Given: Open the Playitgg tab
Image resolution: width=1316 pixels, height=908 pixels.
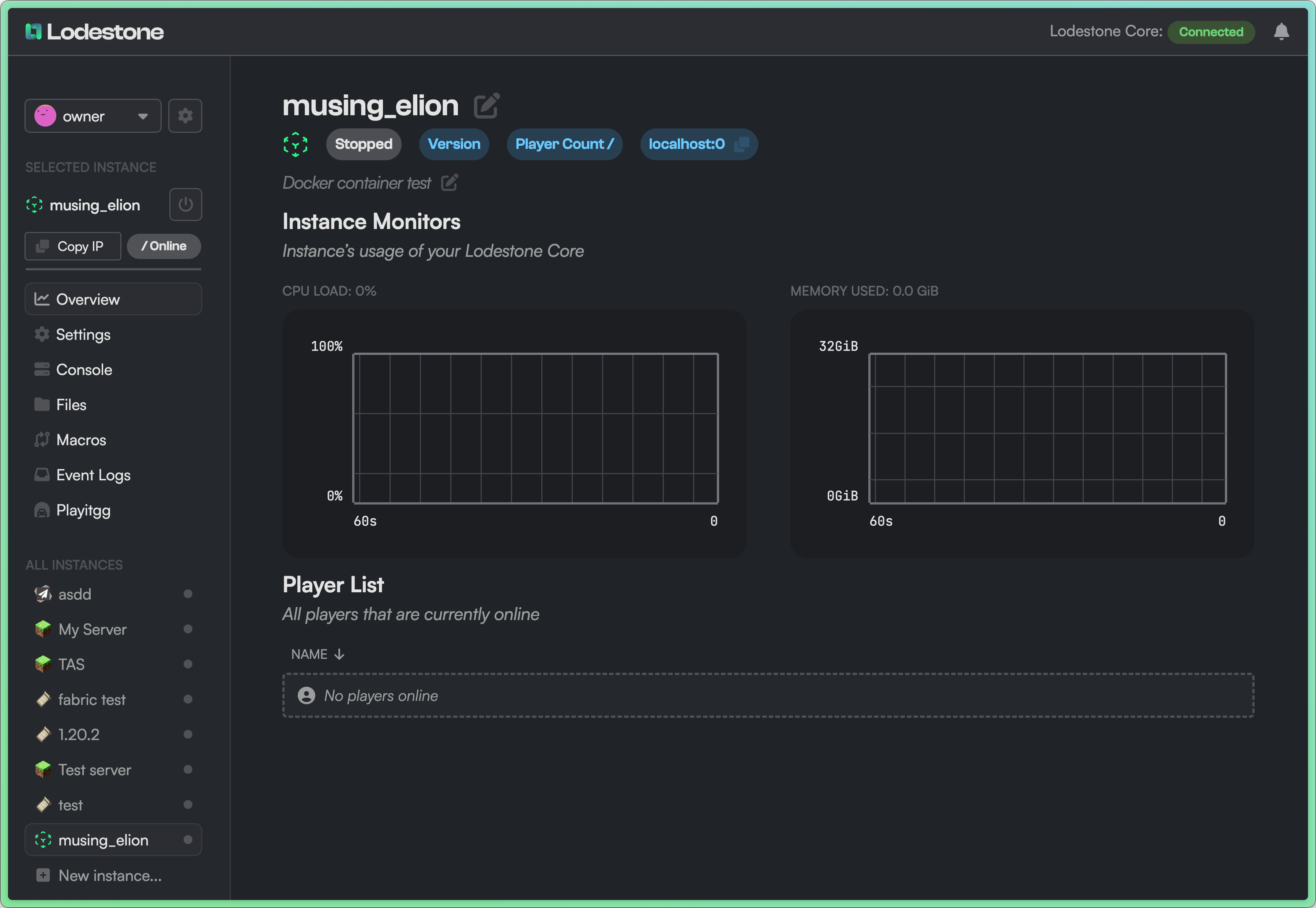Looking at the screenshot, I should pyautogui.click(x=113, y=510).
